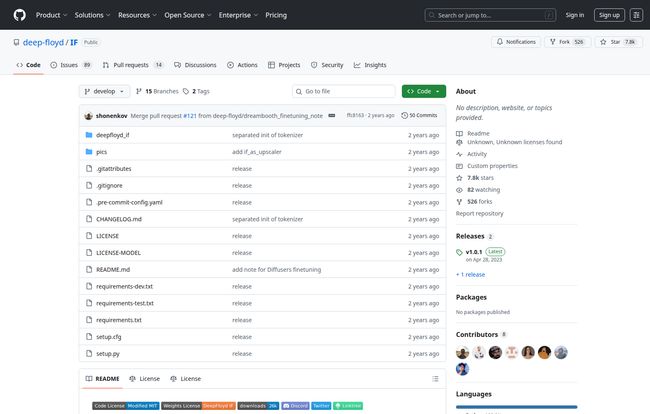Click the languages bar
This screenshot has height=414, width=650.
tap(517, 407)
